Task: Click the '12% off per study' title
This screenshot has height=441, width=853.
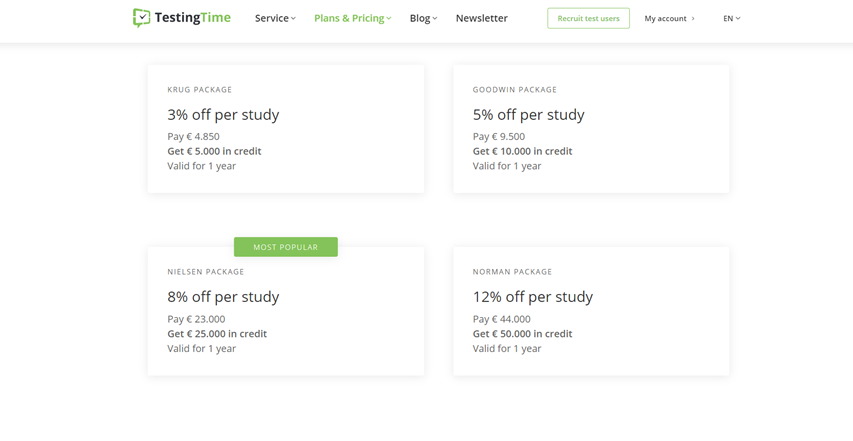Action: coord(533,297)
